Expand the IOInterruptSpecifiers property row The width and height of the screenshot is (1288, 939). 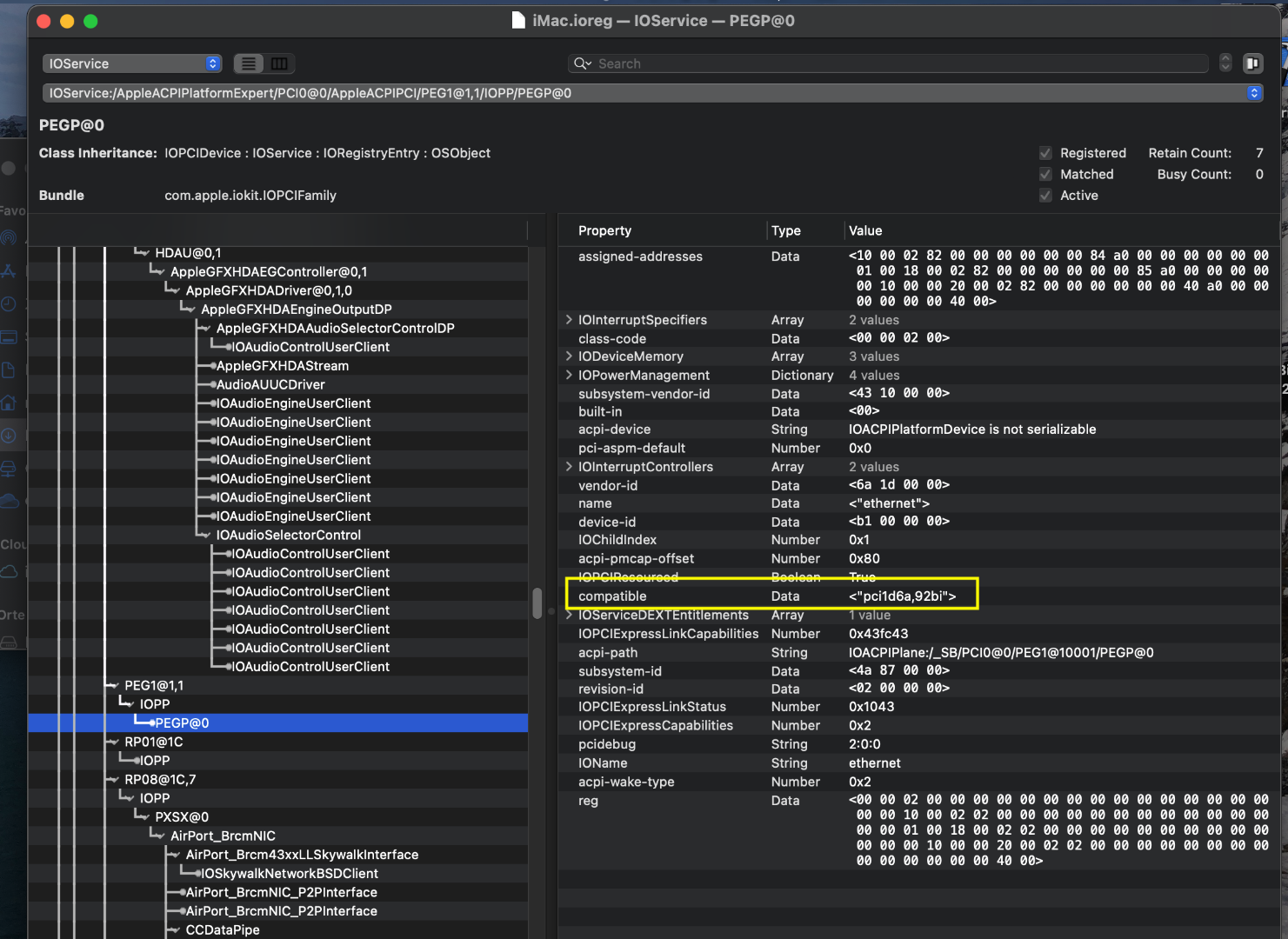pyautogui.click(x=569, y=320)
